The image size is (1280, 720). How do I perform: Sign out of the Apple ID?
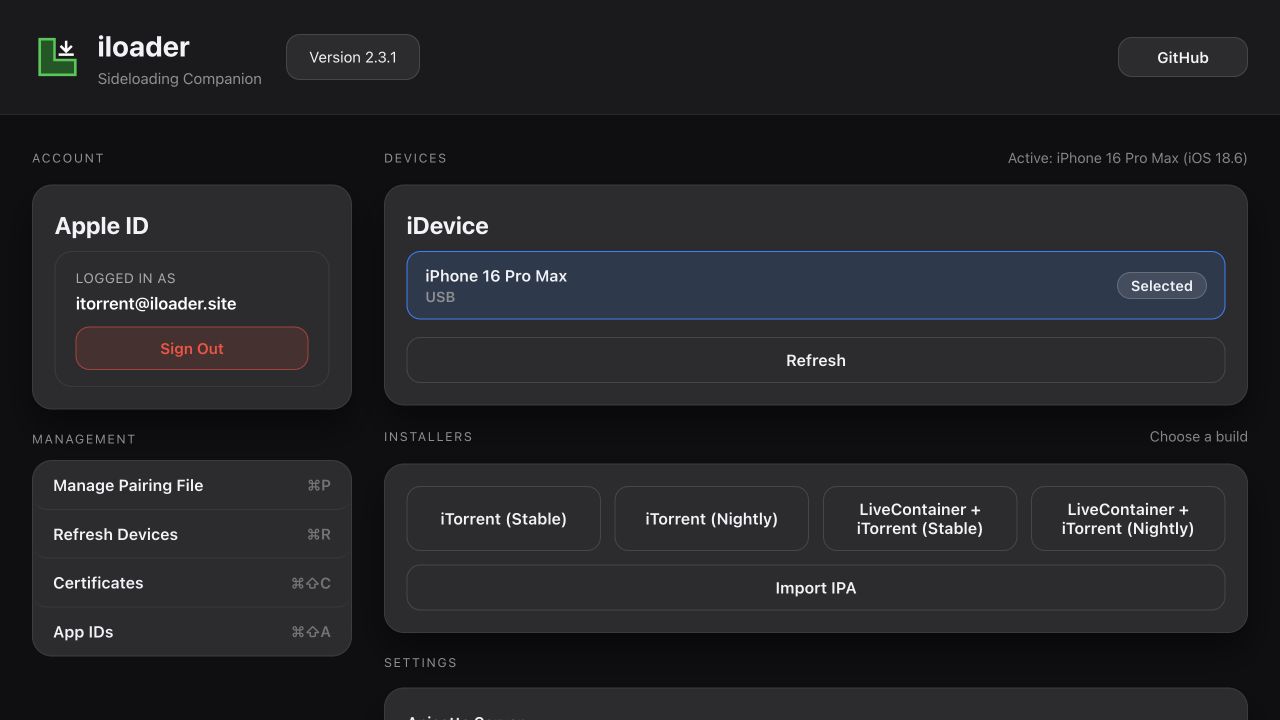click(192, 348)
